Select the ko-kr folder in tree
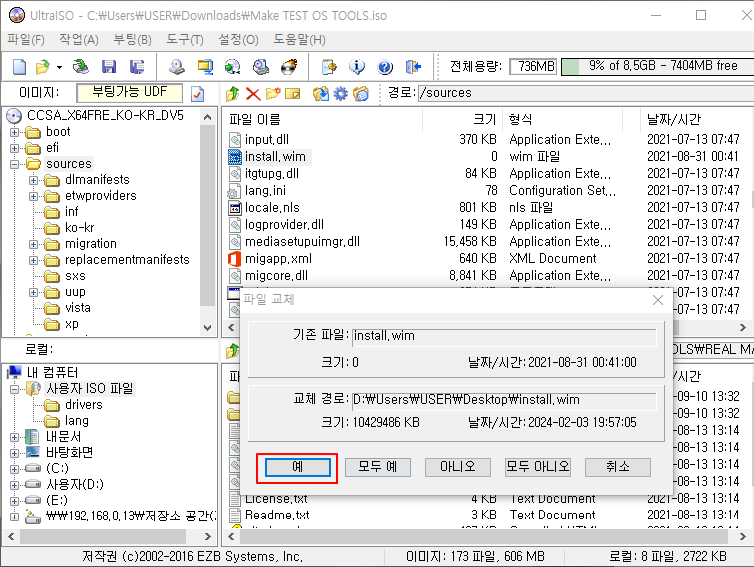This screenshot has width=754, height=567. (x=79, y=228)
